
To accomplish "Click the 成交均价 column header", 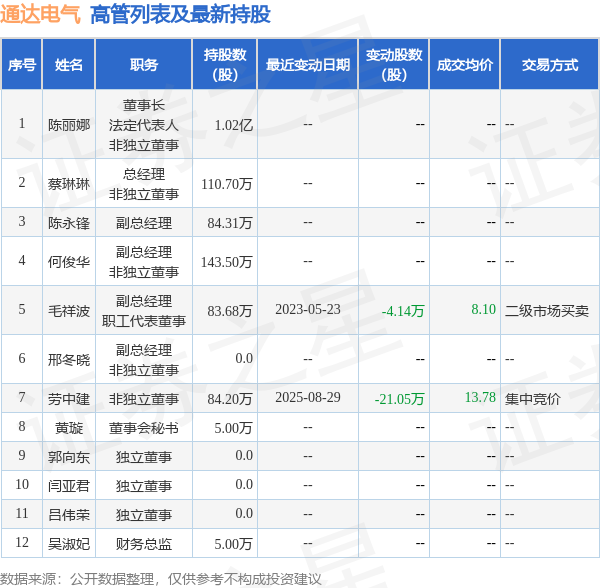I will pos(465,65).
